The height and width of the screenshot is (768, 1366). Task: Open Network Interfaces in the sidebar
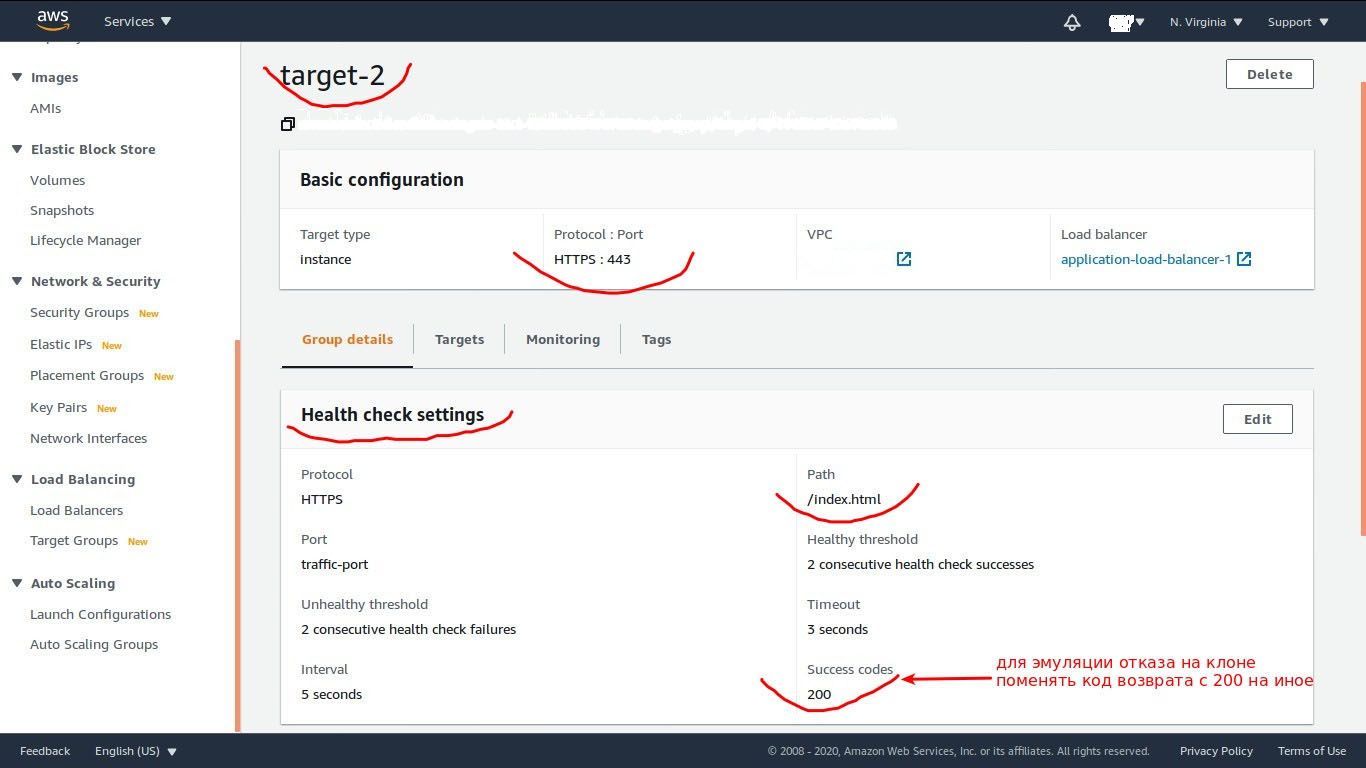pyautogui.click(x=89, y=438)
